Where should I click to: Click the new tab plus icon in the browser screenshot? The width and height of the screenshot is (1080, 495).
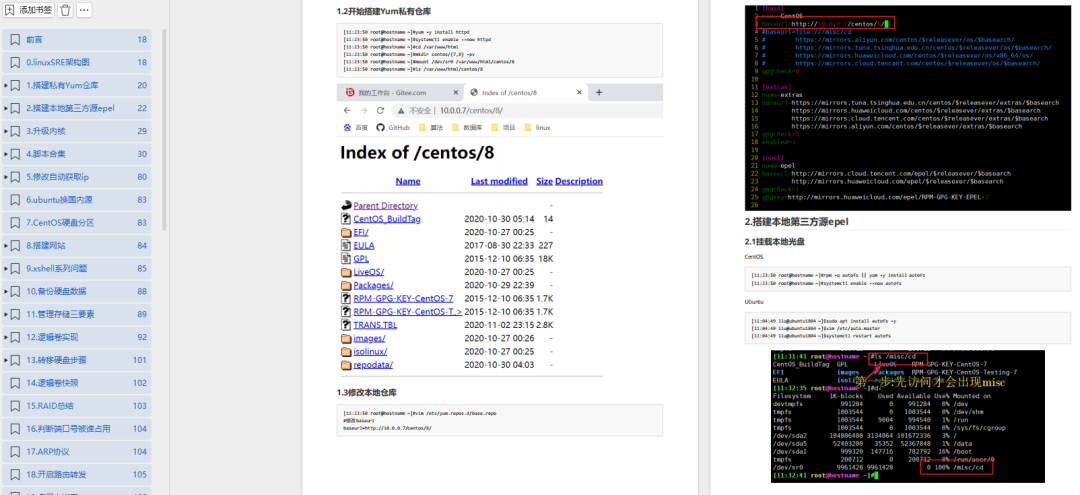(599, 92)
